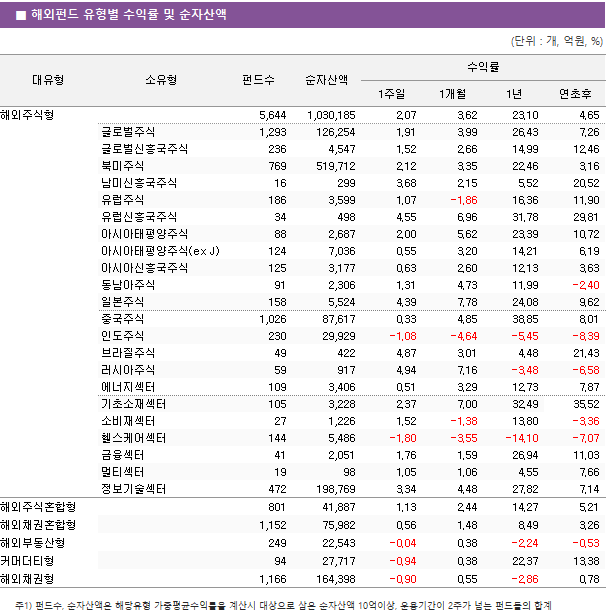Click the 아시아신흥국주식 row label
The height and width of the screenshot is (612, 610).
(144, 268)
